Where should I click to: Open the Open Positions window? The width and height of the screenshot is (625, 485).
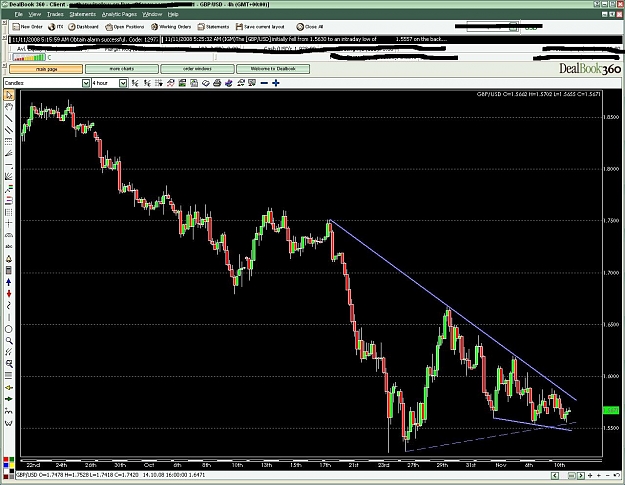[125, 27]
